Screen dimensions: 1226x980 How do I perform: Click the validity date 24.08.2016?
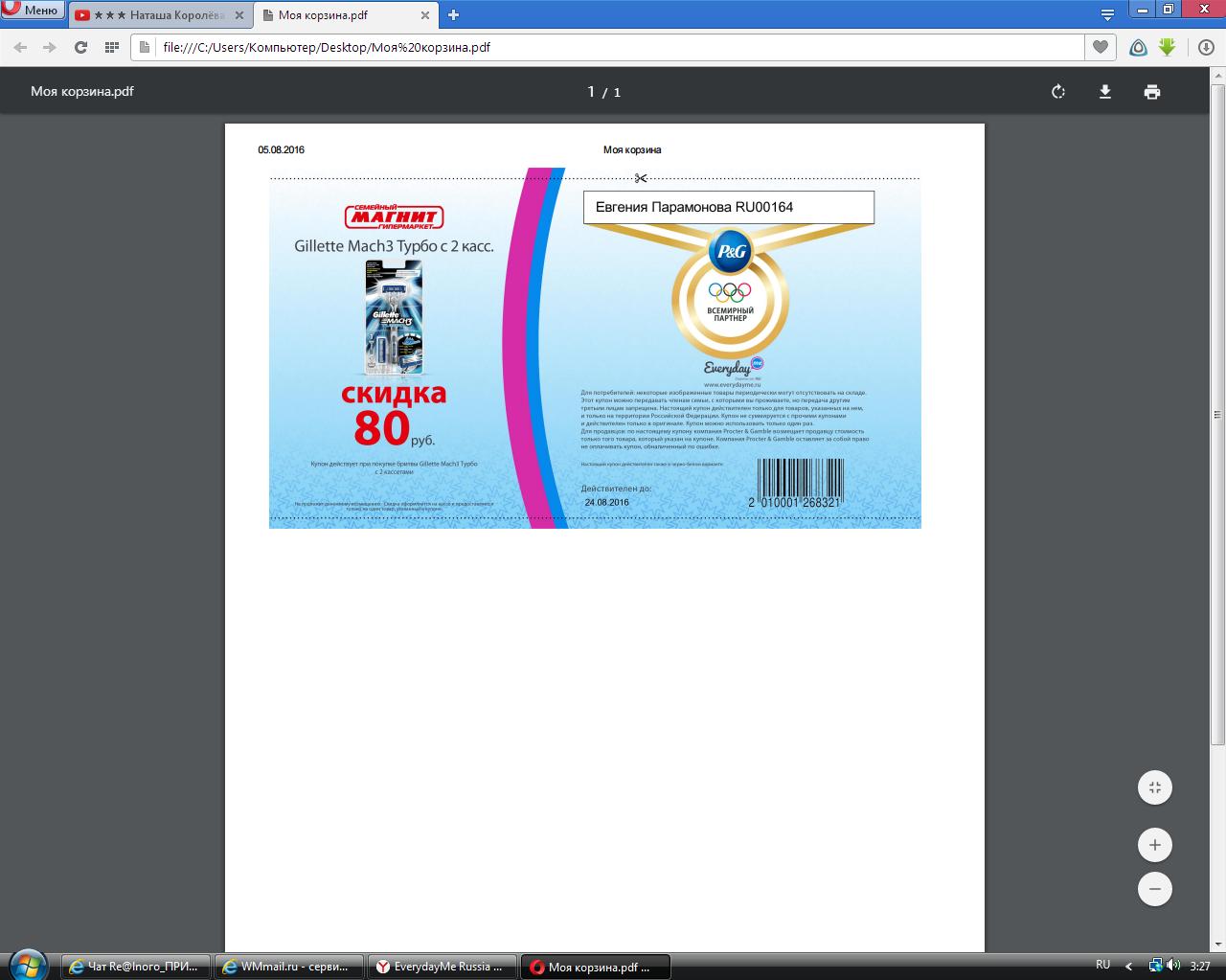(x=606, y=502)
